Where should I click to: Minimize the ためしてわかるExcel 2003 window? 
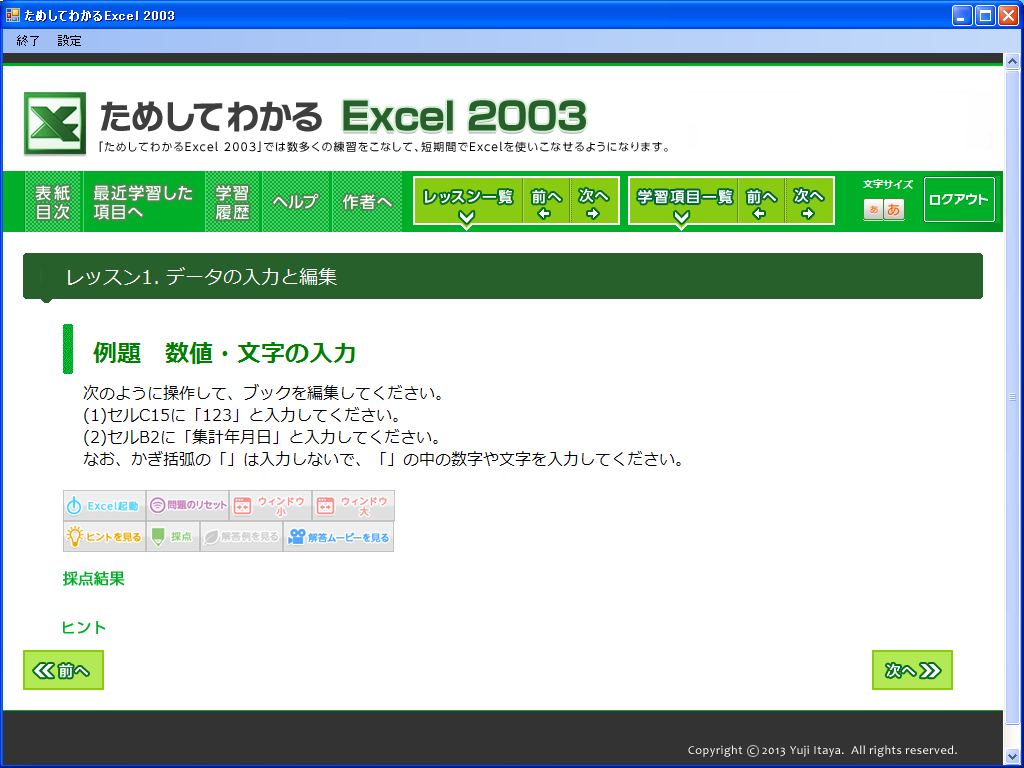[962, 15]
